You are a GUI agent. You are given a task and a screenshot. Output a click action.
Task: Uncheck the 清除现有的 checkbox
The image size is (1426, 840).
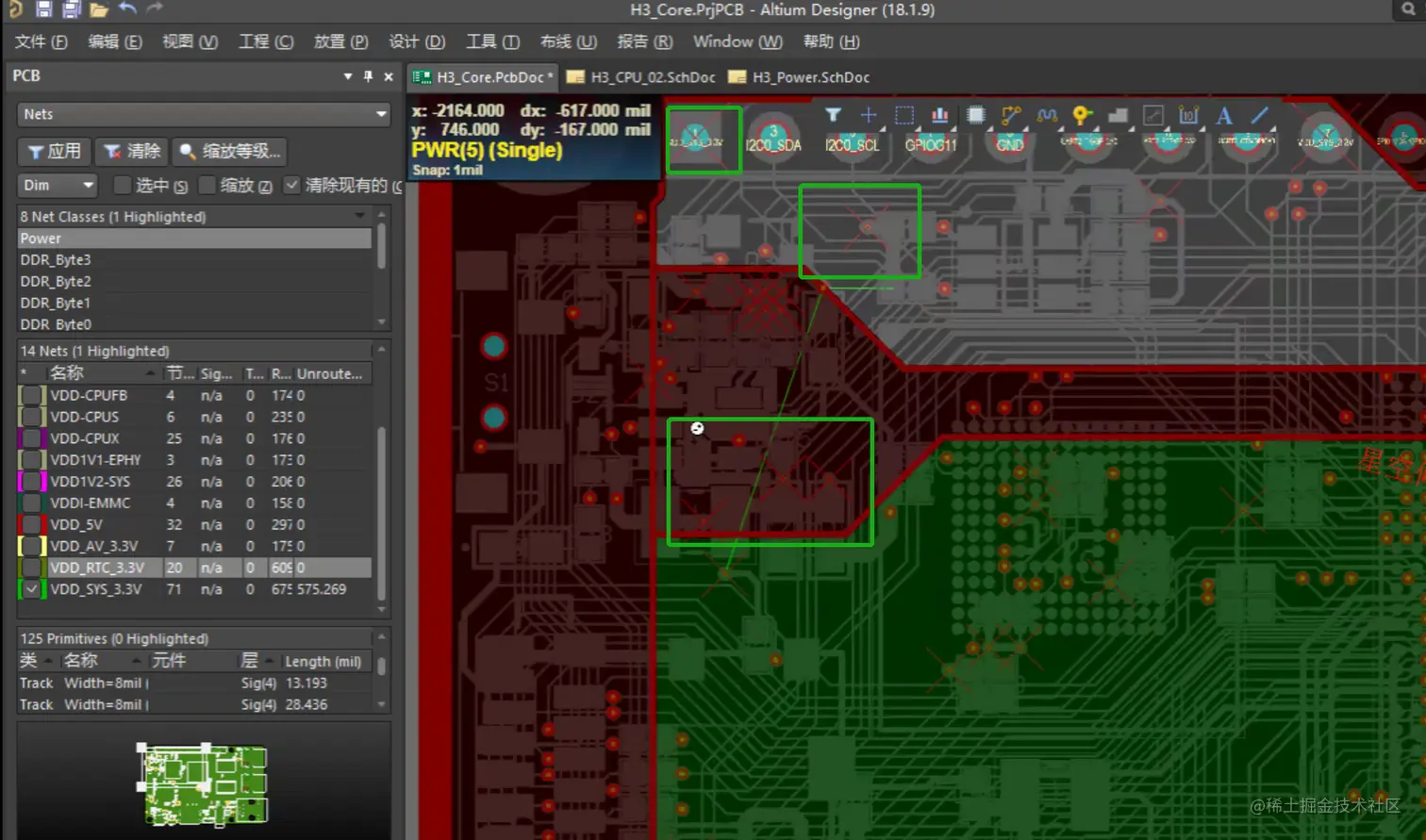[x=292, y=185]
